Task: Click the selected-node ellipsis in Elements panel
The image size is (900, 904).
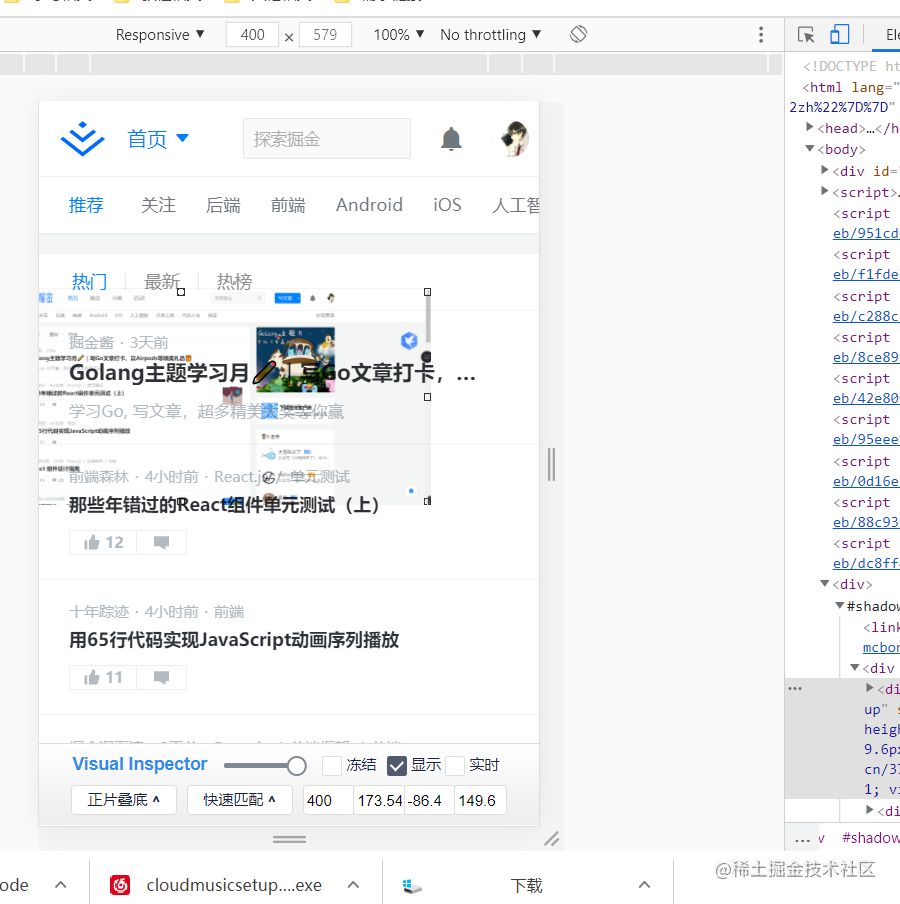Action: tap(795, 688)
